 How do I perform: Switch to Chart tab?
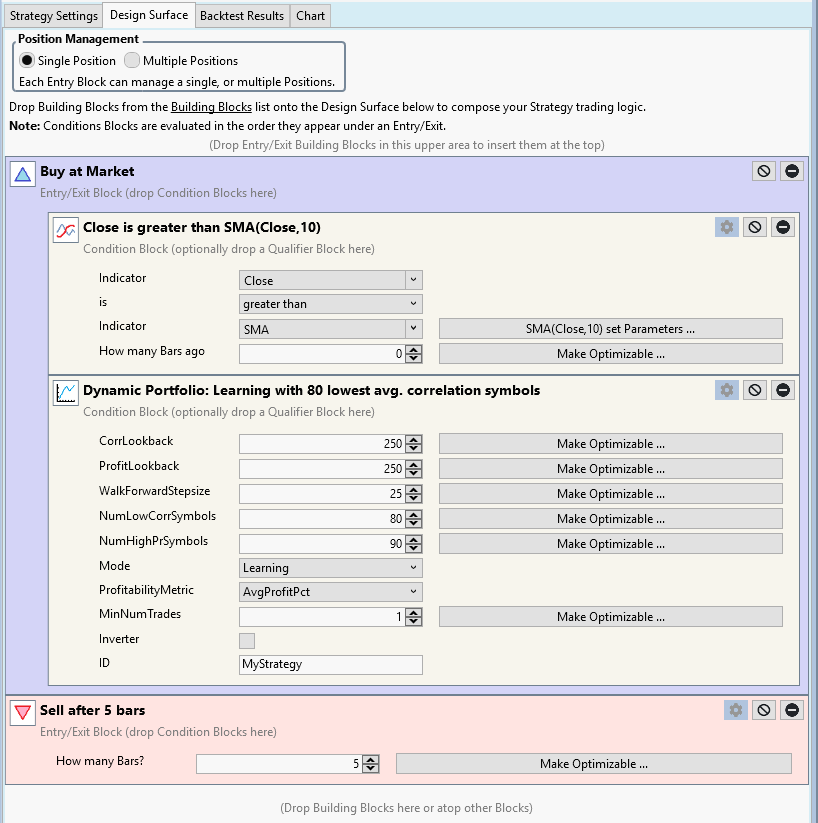310,16
